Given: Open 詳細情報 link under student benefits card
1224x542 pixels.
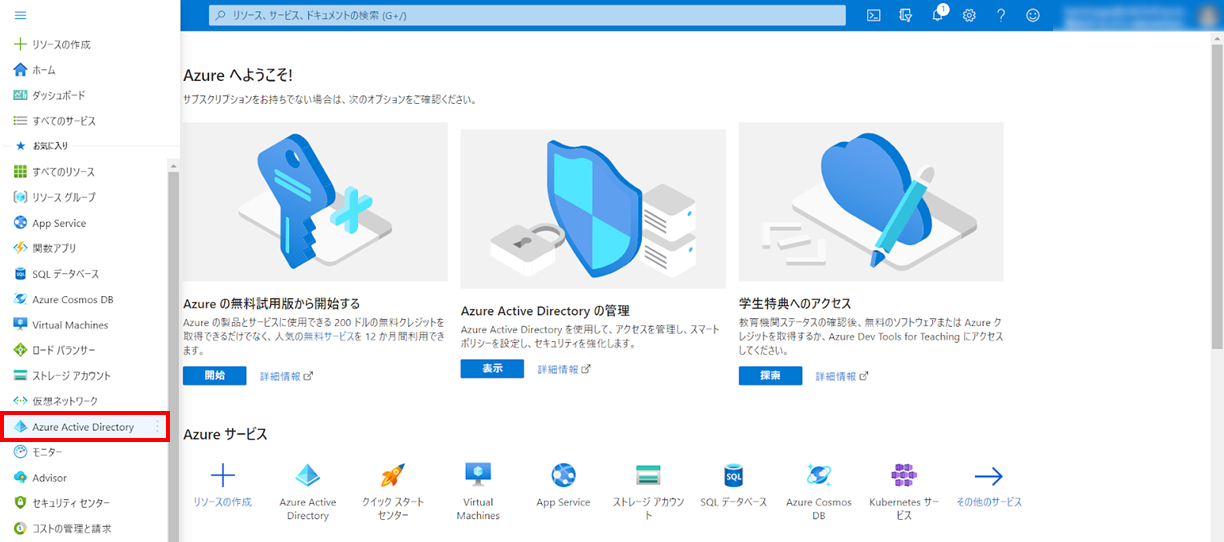Looking at the screenshot, I should pos(842,376).
